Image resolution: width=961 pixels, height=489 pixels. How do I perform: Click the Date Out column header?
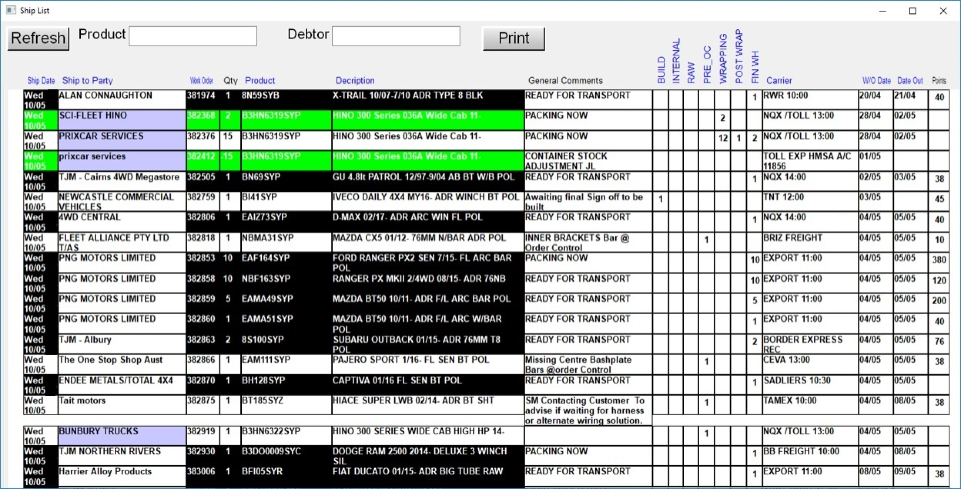(910, 81)
